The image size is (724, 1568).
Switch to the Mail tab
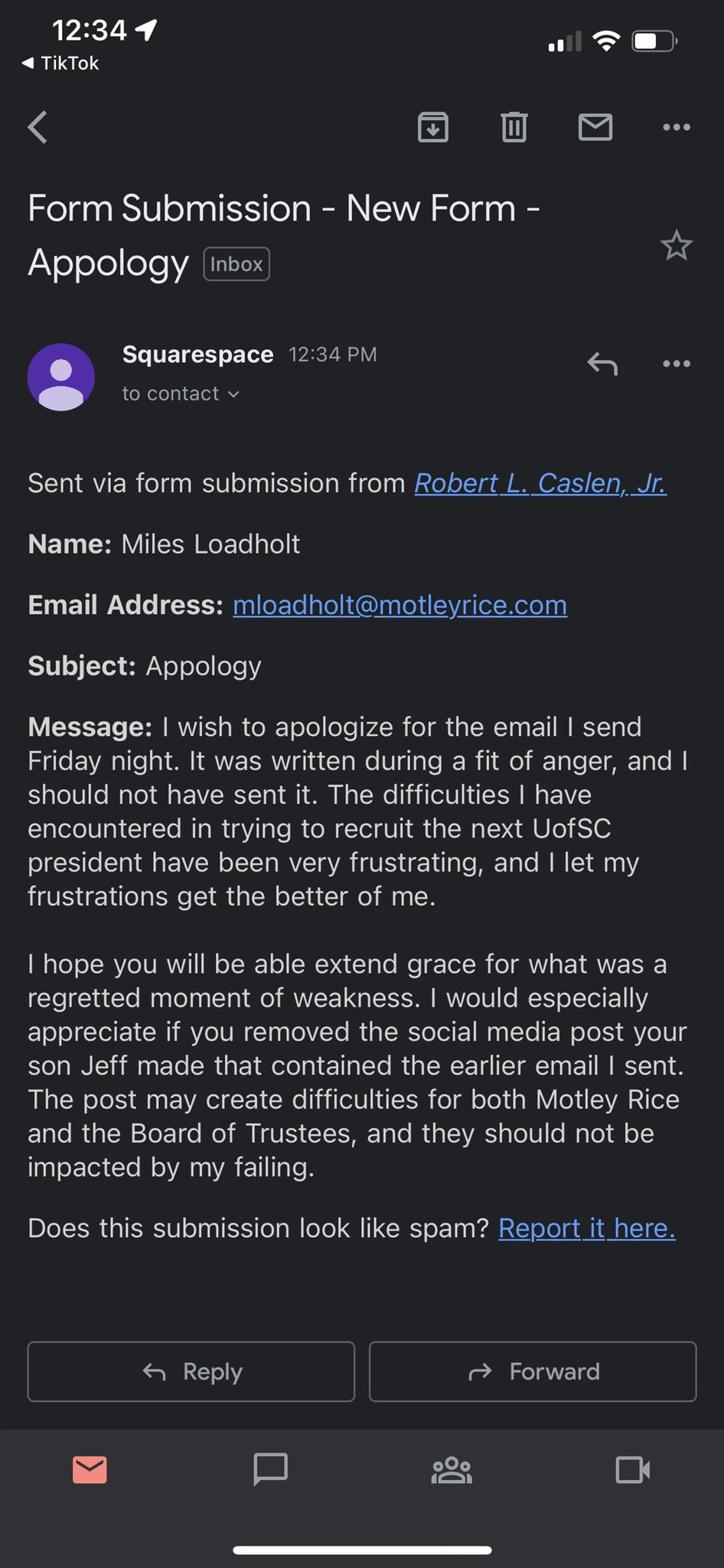tap(90, 1469)
